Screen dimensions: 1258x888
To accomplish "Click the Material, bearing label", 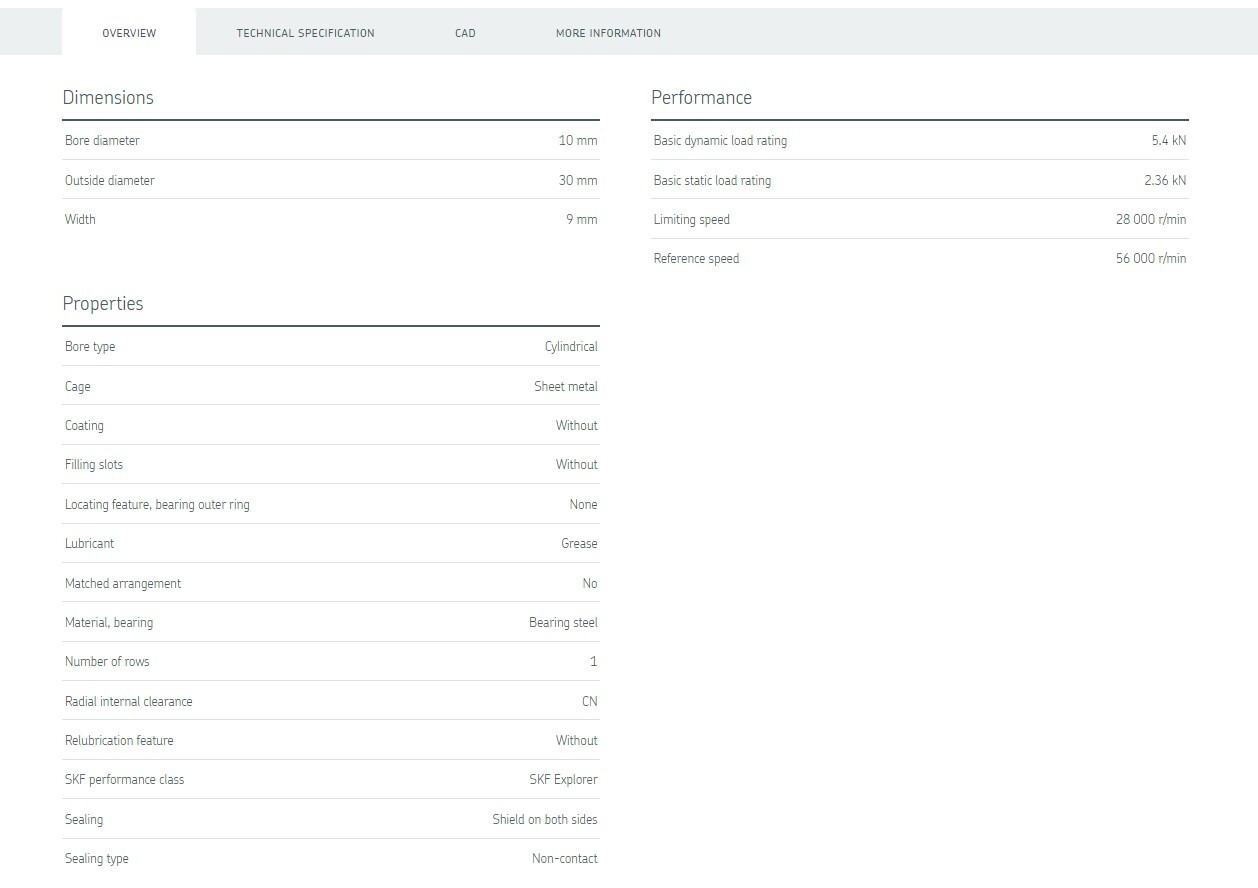I will pyautogui.click(x=109, y=622).
